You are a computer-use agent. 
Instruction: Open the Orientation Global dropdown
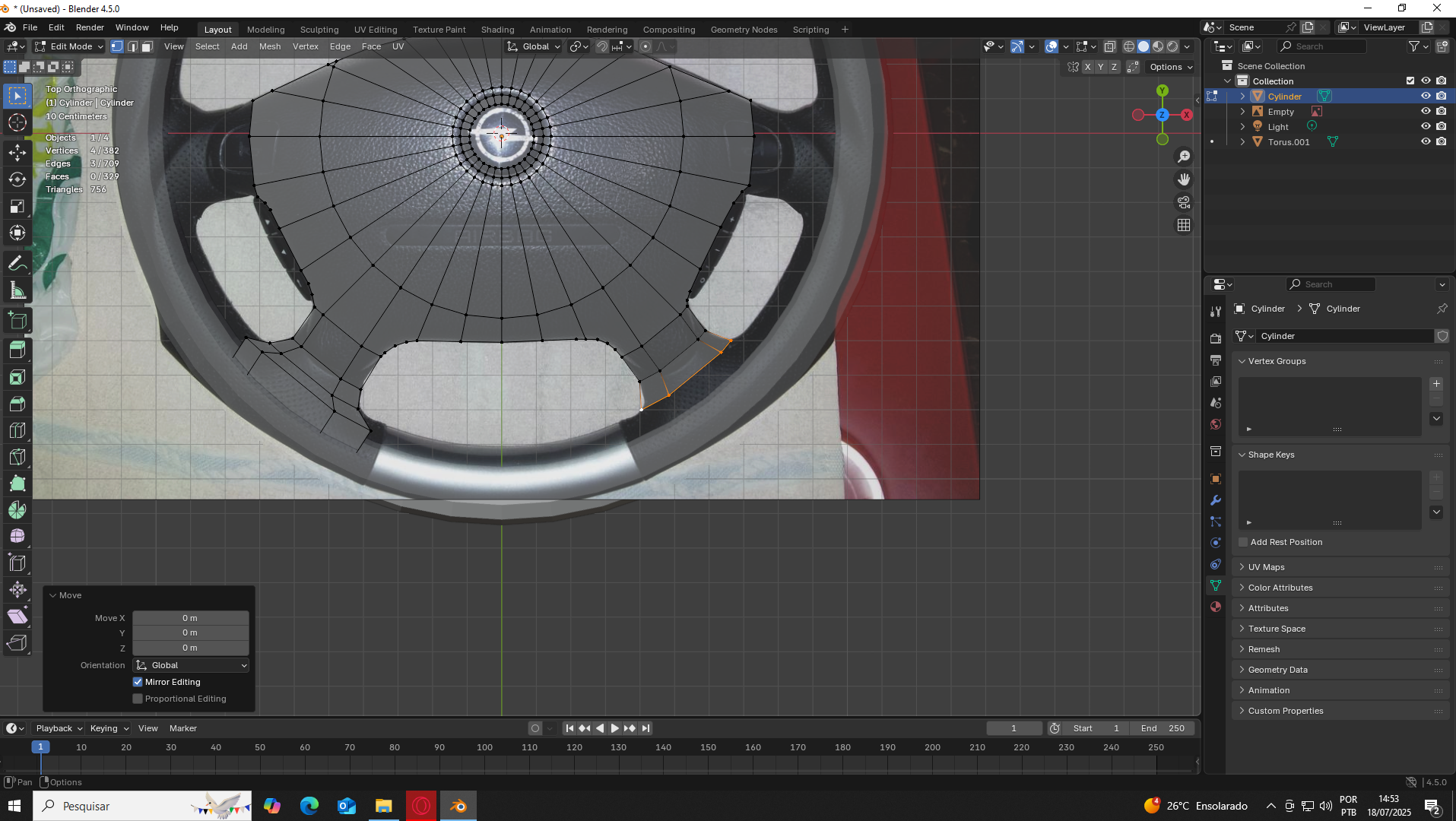tap(191, 665)
